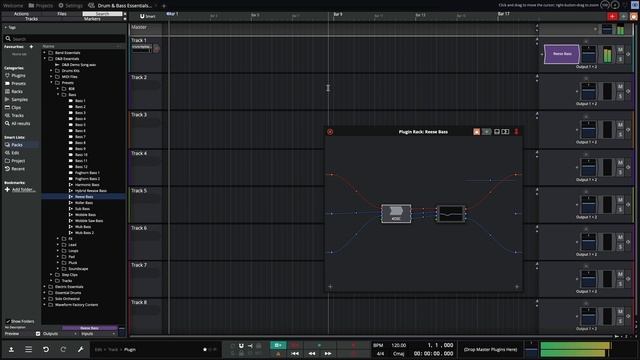This screenshot has width=640, height=360.
Task: Open the Samples category
Action: tap(16, 100)
